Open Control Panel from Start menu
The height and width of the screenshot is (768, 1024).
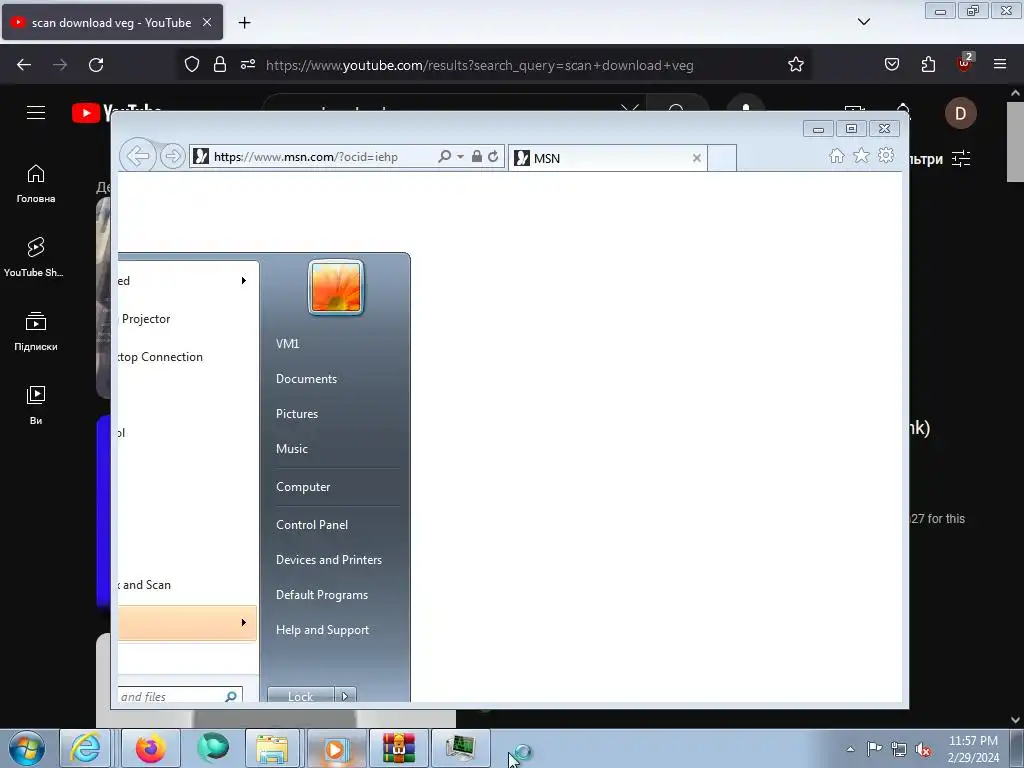click(312, 525)
